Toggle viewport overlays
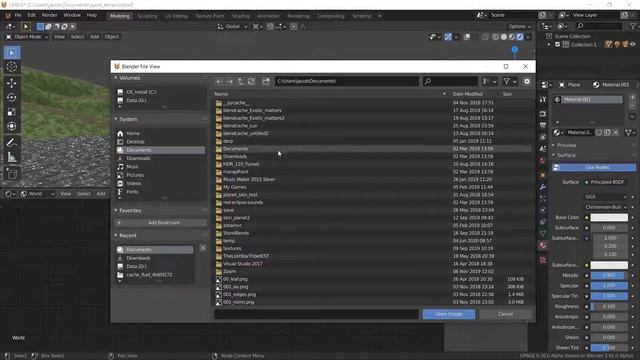 coord(467,37)
